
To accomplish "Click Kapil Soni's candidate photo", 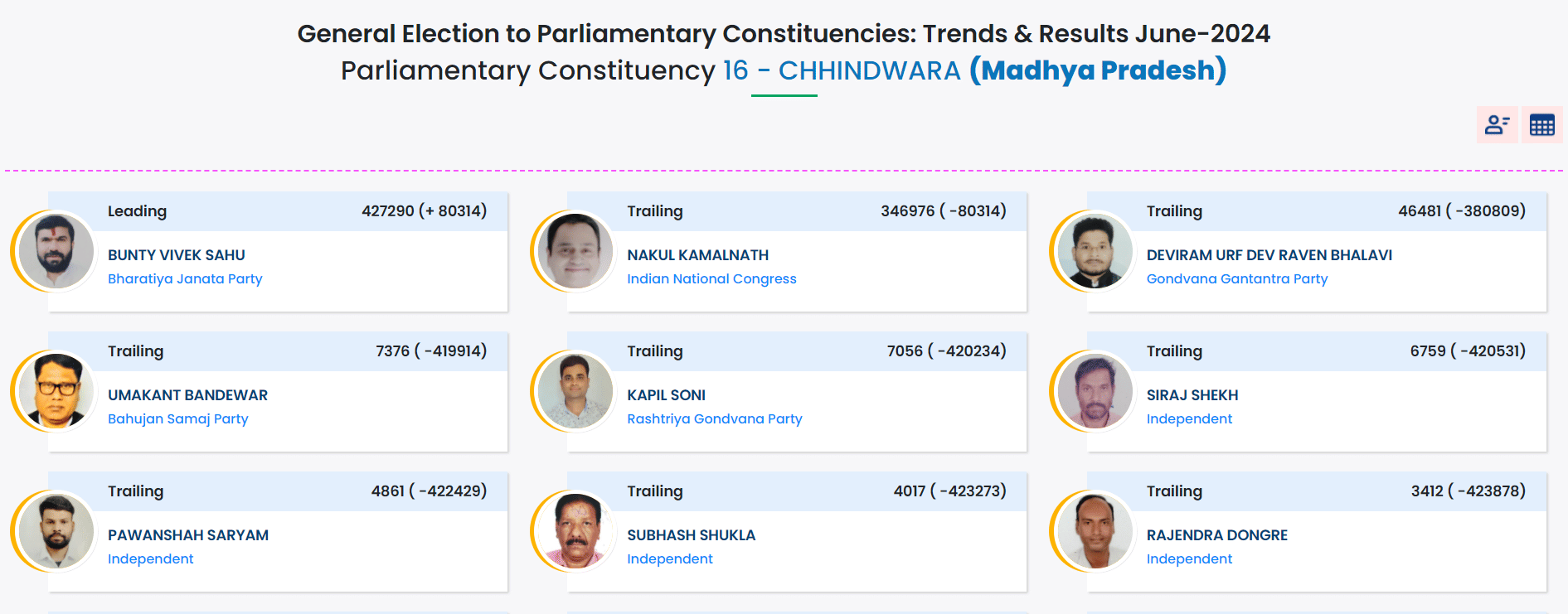I will point(575,391).
